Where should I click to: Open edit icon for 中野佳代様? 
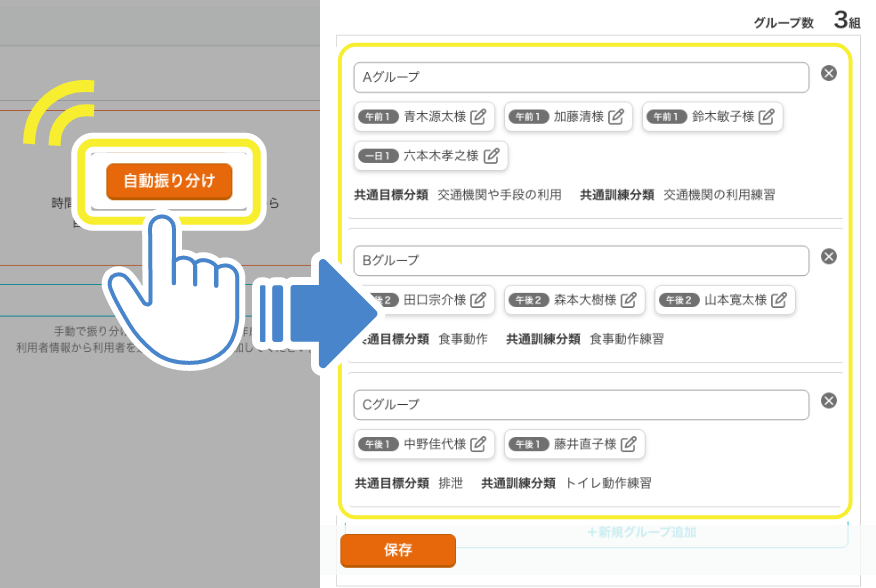(478, 444)
